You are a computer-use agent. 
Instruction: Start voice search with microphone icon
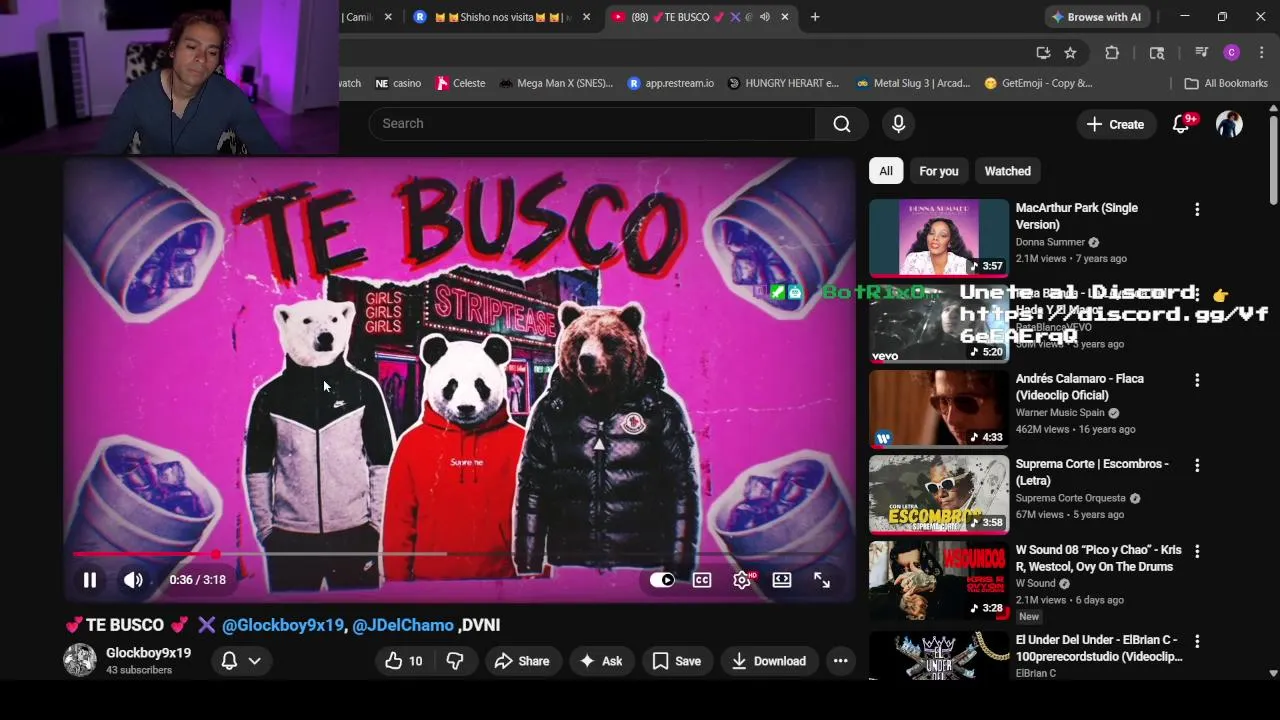pos(898,123)
